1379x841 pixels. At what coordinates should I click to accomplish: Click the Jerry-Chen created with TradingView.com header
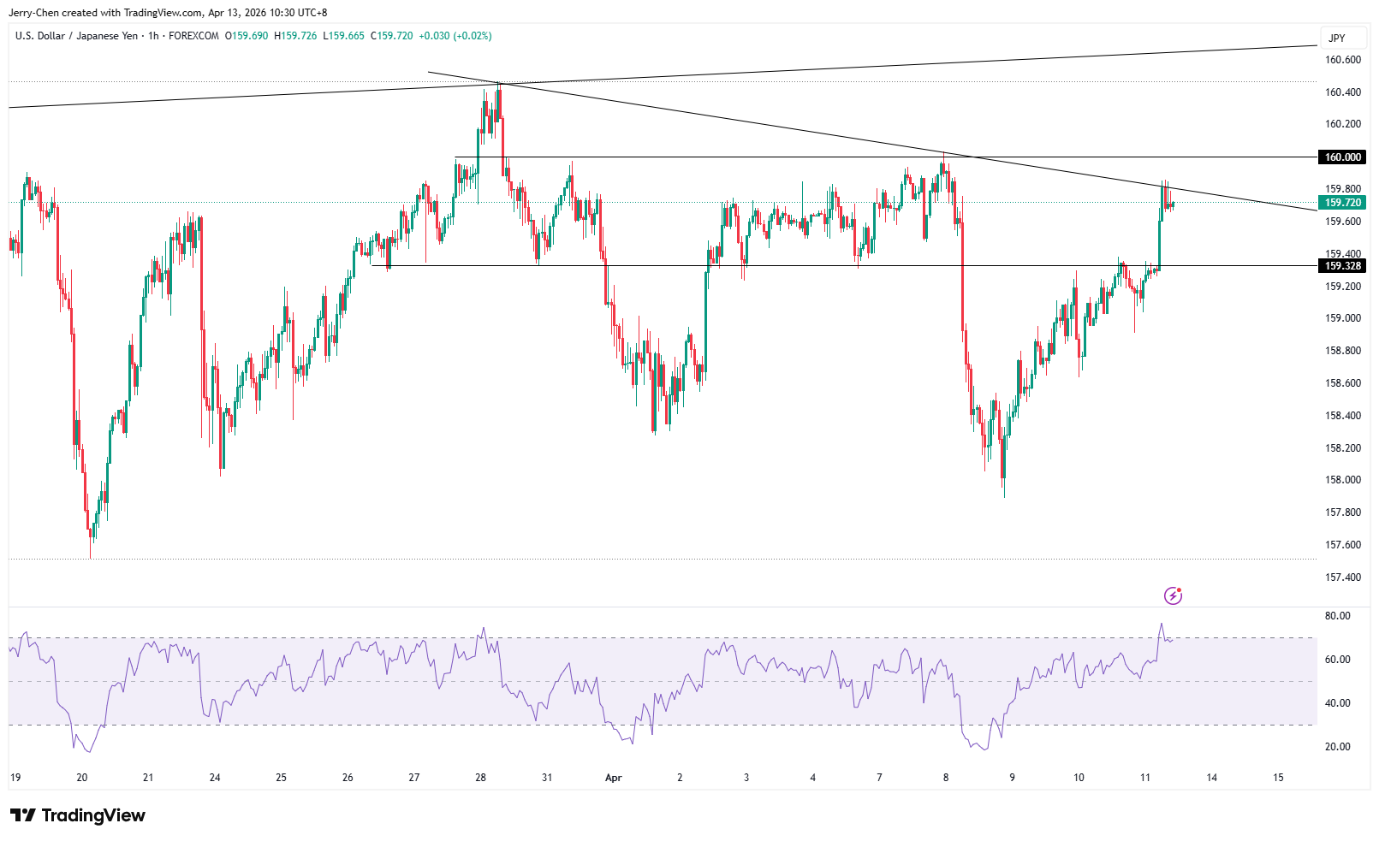tap(170, 12)
